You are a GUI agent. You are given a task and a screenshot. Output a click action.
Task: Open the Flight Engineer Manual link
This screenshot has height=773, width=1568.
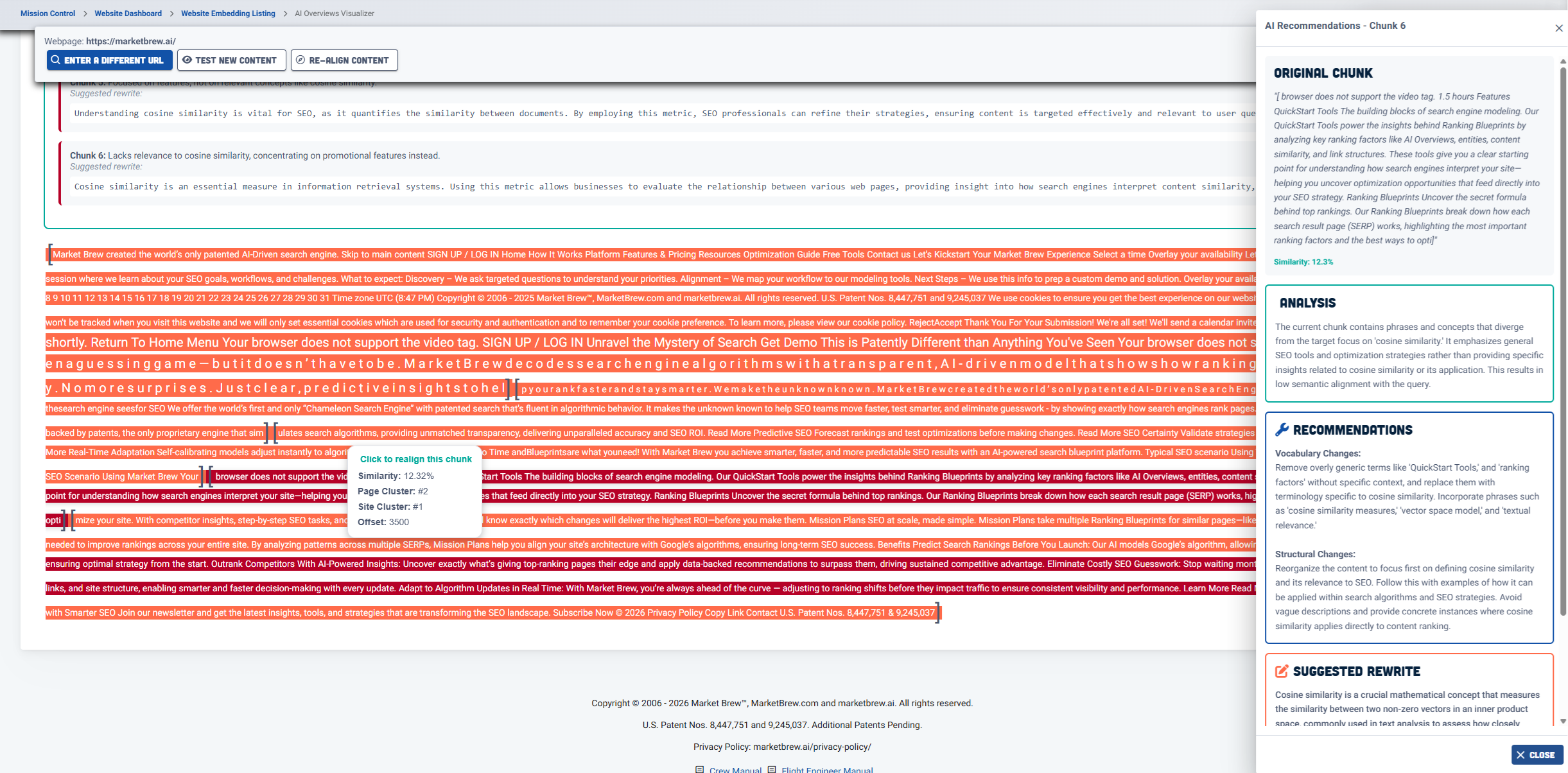coord(827,769)
